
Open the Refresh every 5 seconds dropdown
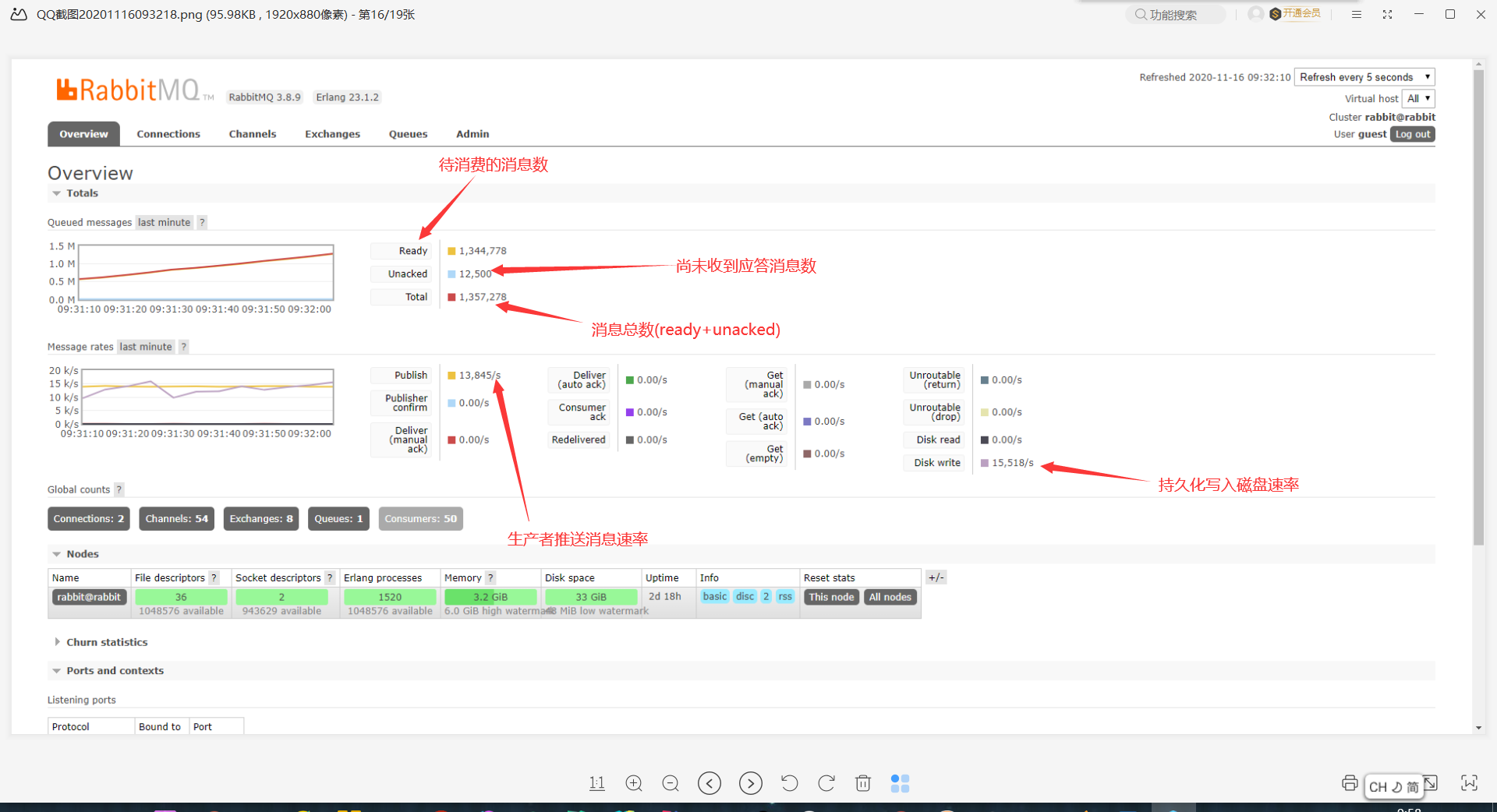1364,77
